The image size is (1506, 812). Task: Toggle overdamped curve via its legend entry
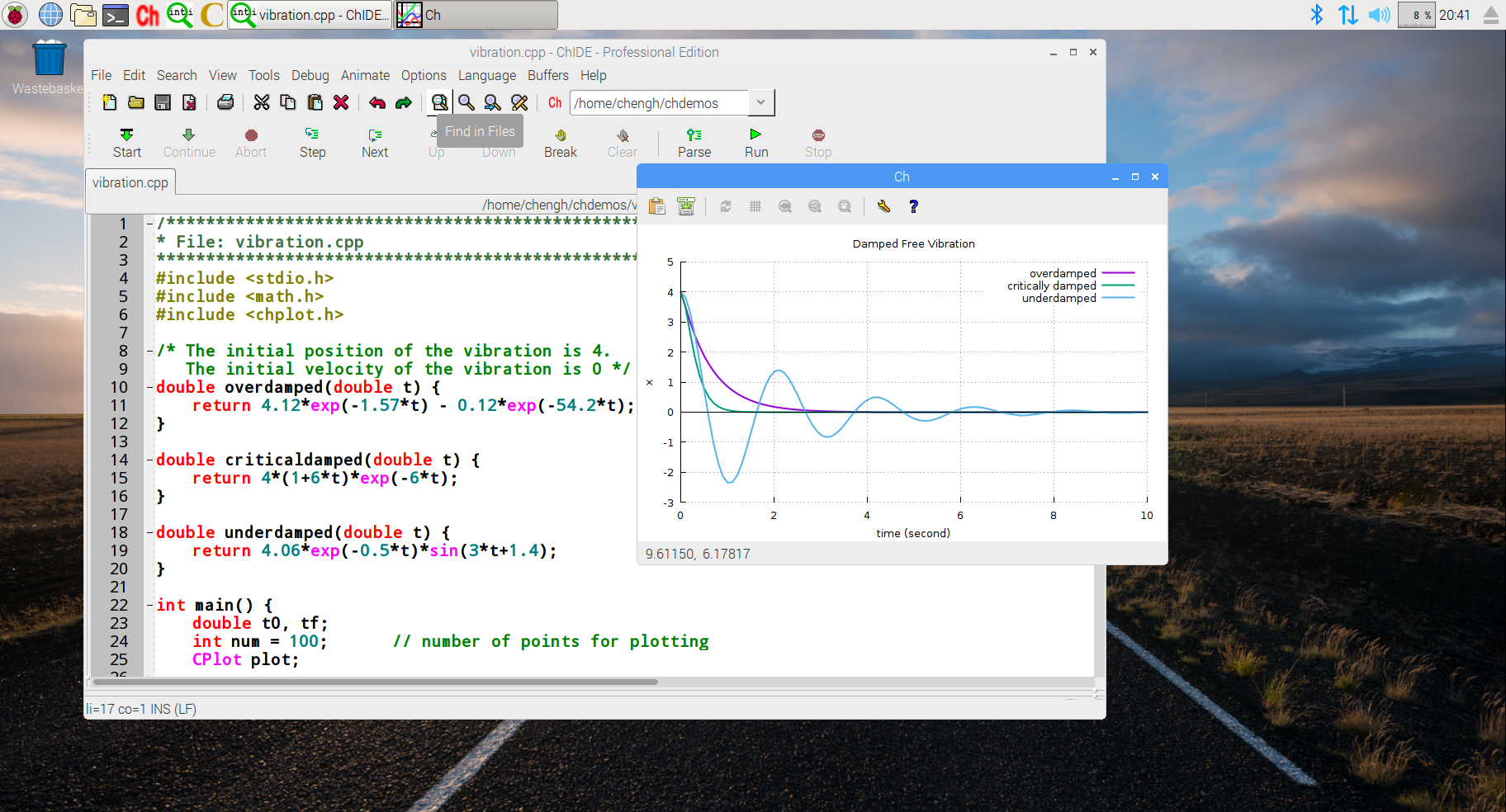[x=1063, y=273]
